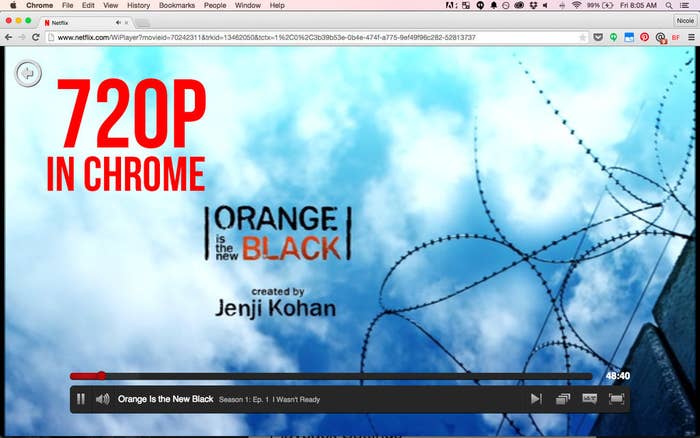Open the Dropbox menu bar icon

(x=533, y=5)
